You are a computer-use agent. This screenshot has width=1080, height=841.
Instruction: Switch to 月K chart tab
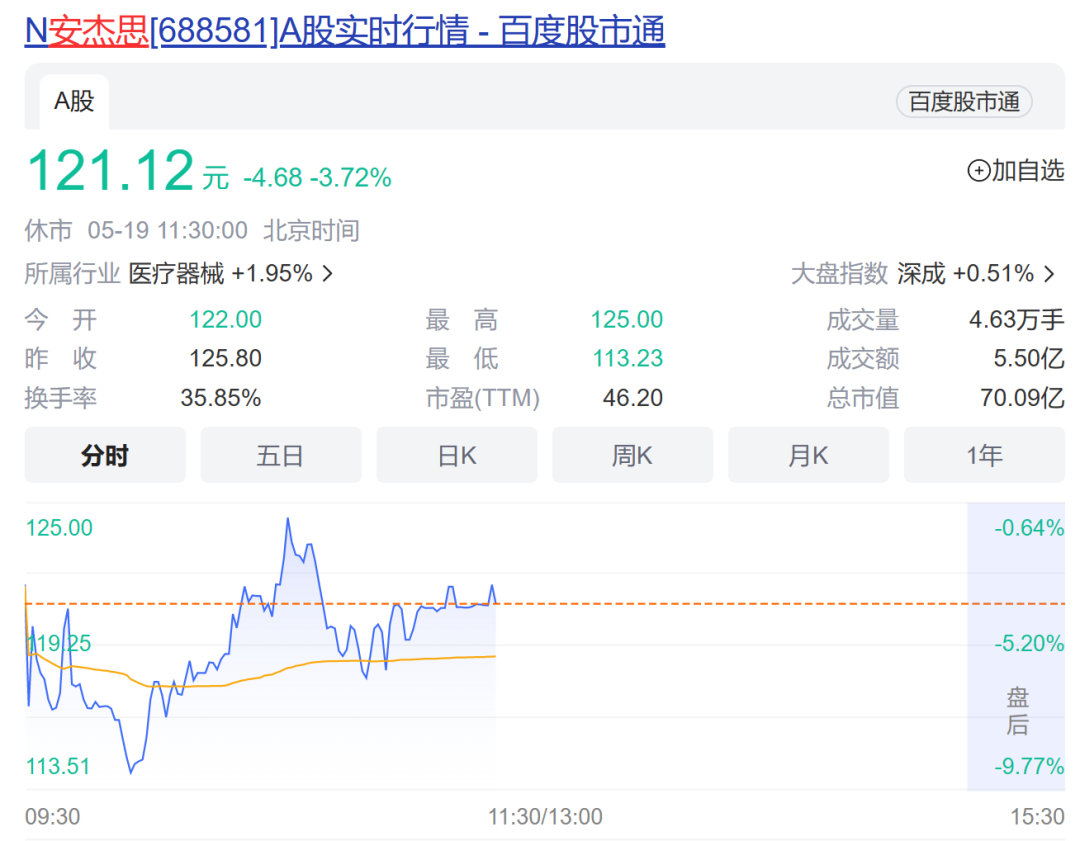pyautogui.click(x=809, y=455)
